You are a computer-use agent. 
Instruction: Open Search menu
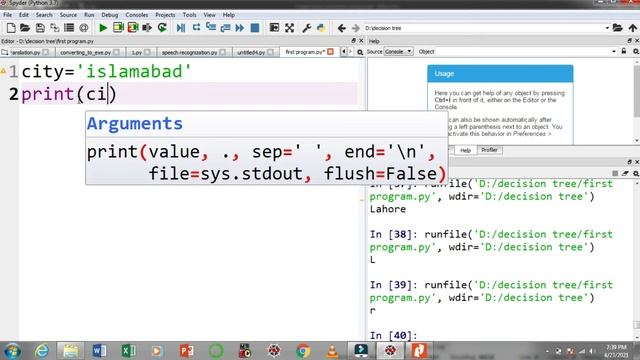[x=44, y=15]
